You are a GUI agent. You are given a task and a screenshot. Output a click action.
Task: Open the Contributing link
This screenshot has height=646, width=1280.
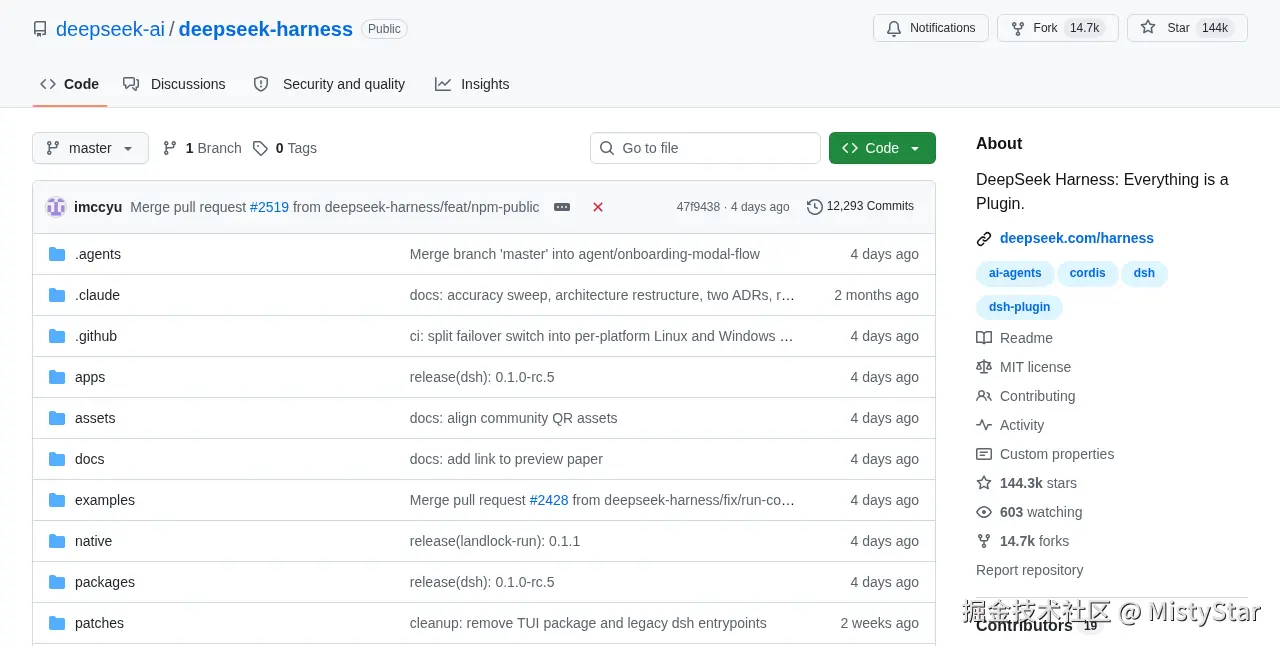click(1037, 396)
